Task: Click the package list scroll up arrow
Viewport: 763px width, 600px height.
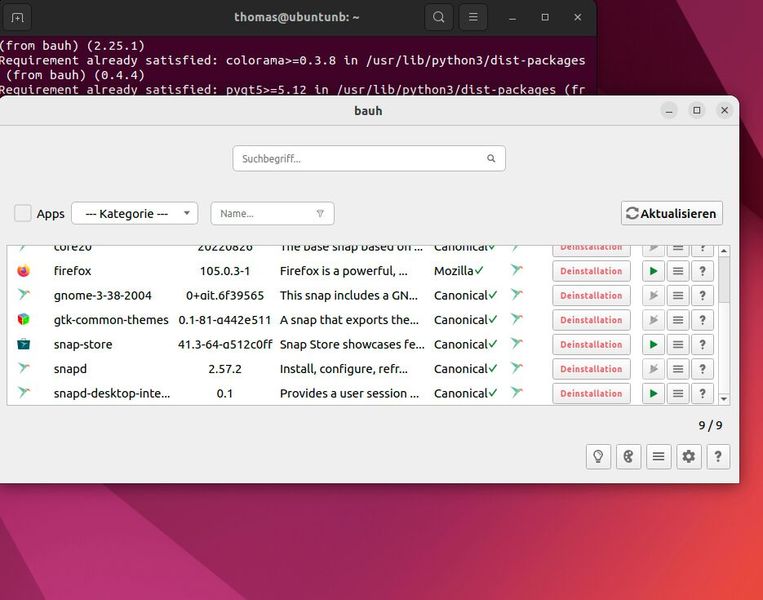Action: tap(724, 251)
